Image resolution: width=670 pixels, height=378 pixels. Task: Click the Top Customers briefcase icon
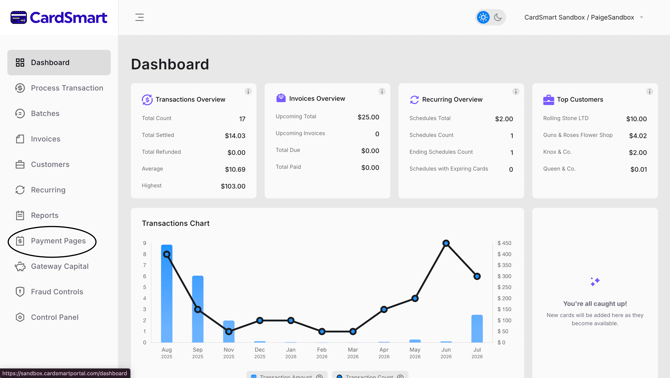coord(549,100)
